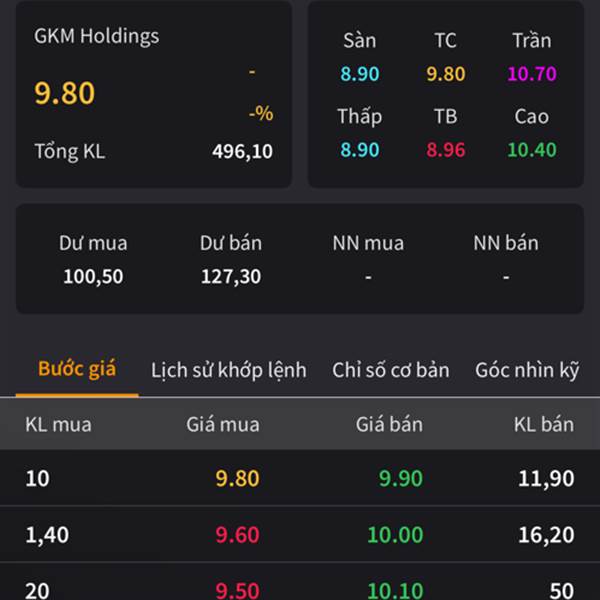Click the Tổng KL value 496,10
Image resolution: width=600 pixels, height=600 pixels.
coord(242,151)
